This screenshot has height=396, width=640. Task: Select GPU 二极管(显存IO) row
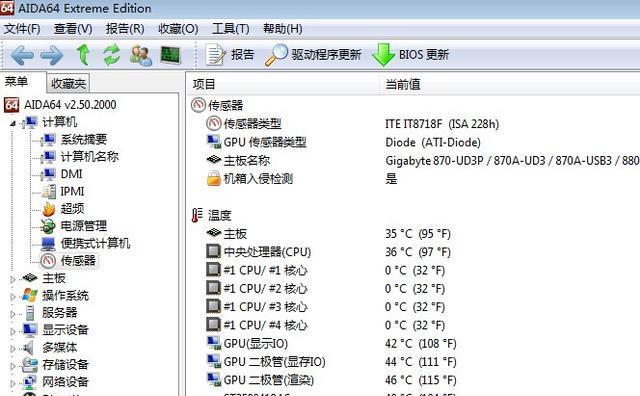(414, 362)
